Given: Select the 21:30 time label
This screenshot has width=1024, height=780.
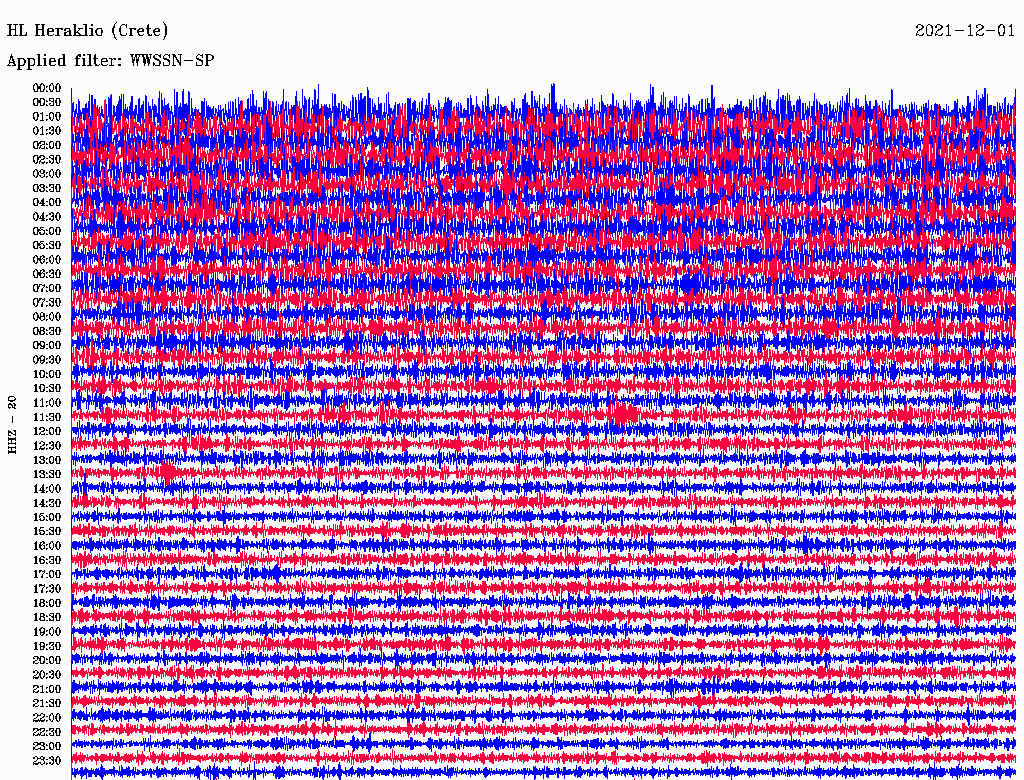Looking at the screenshot, I should point(46,704).
